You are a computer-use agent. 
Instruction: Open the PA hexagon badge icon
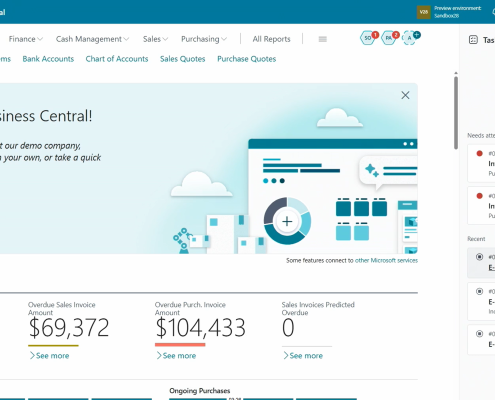[x=389, y=38]
